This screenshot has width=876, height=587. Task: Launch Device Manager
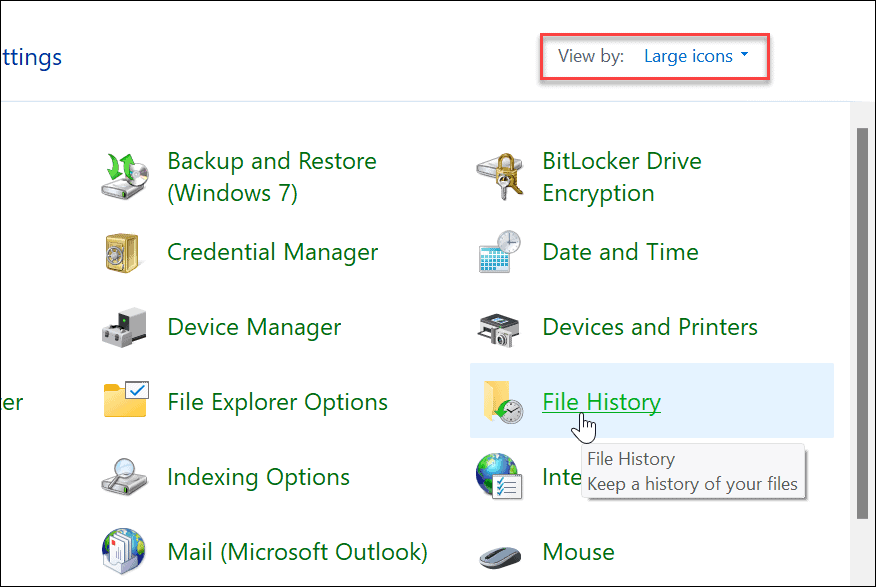[x=254, y=327]
